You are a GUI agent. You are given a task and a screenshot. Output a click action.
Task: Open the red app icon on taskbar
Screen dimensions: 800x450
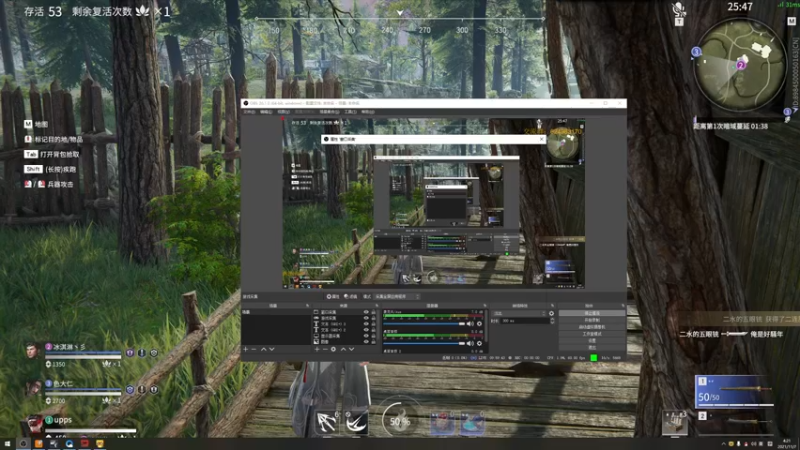coord(84,443)
